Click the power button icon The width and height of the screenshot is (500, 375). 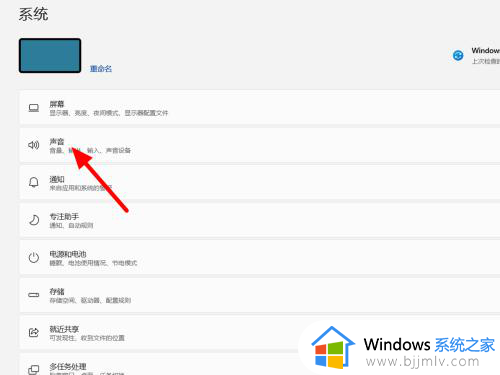coord(34,258)
